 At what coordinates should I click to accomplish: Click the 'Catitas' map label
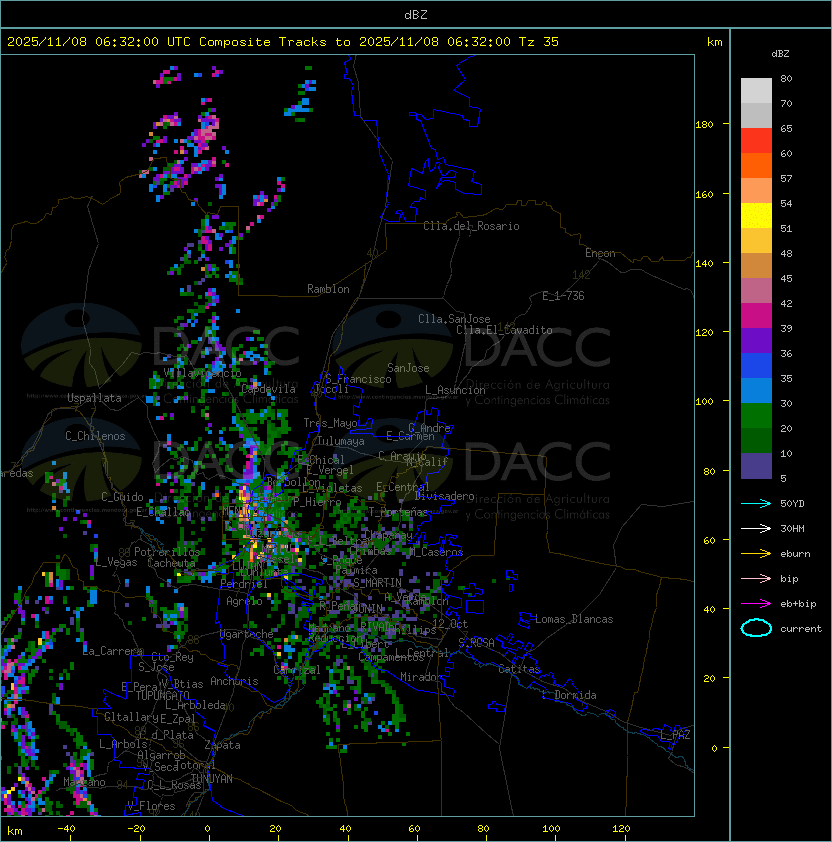tap(519, 669)
